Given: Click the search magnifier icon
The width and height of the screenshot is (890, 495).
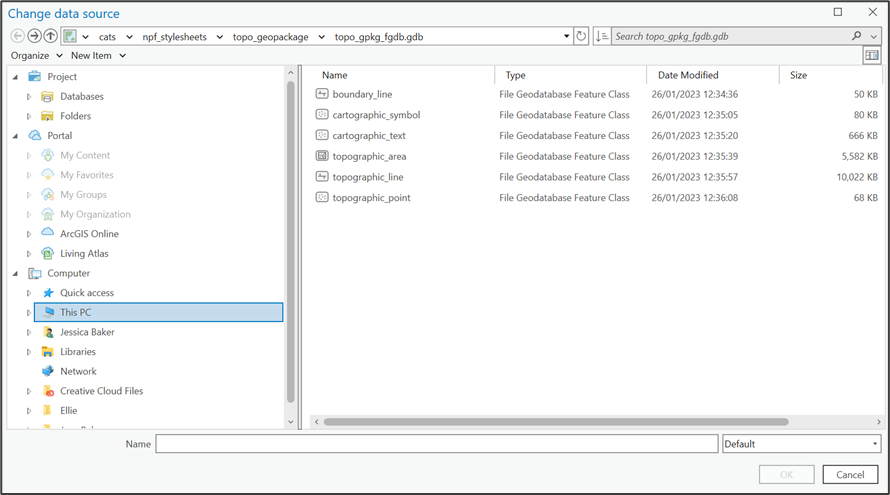Looking at the screenshot, I should [x=857, y=36].
